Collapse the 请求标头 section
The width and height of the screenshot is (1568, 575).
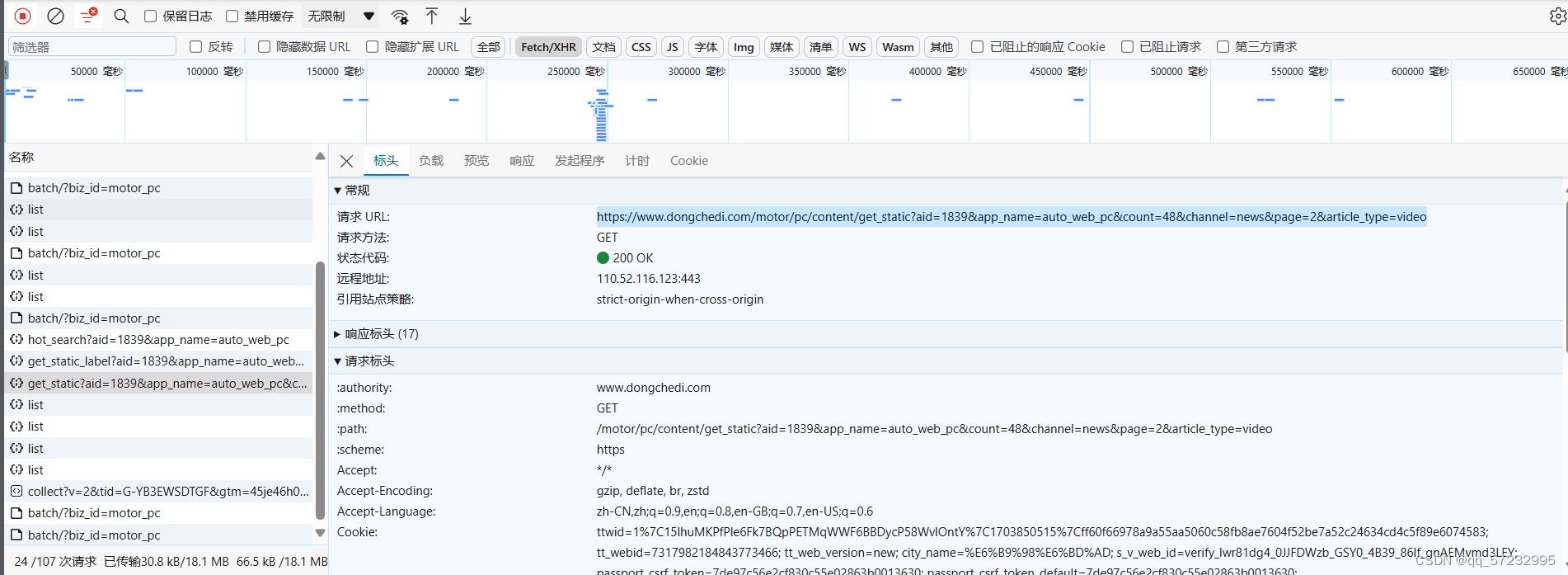(337, 361)
